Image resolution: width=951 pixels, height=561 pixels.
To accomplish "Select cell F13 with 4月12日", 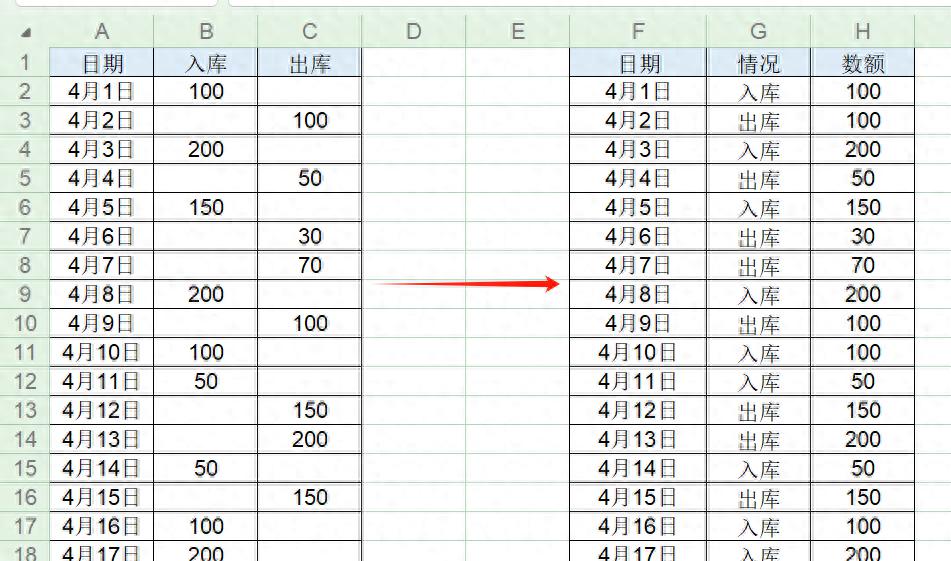I will pos(638,410).
